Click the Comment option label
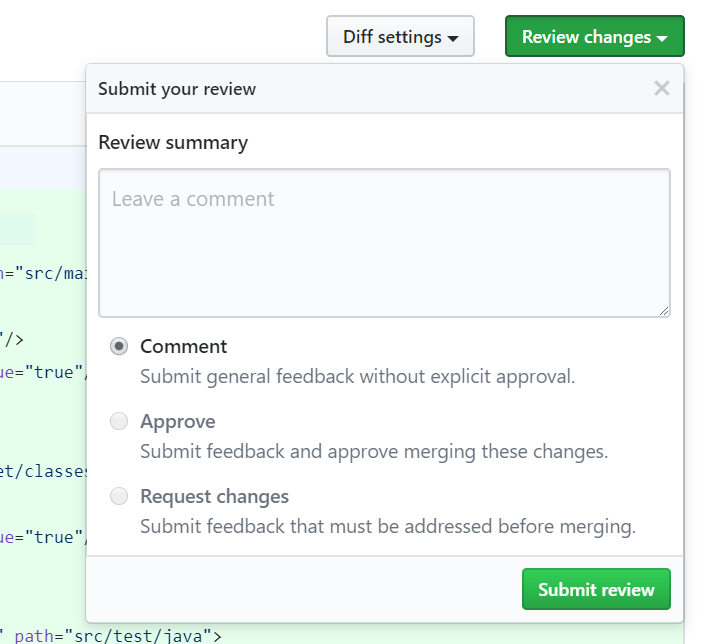723x644 pixels. click(x=184, y=347)
